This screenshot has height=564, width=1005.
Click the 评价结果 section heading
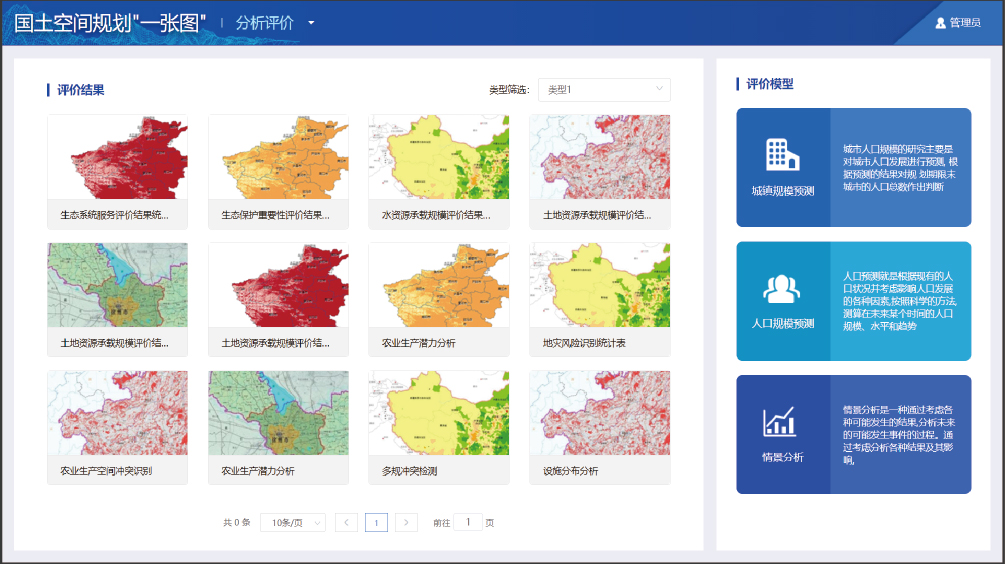tap(81, 90)
